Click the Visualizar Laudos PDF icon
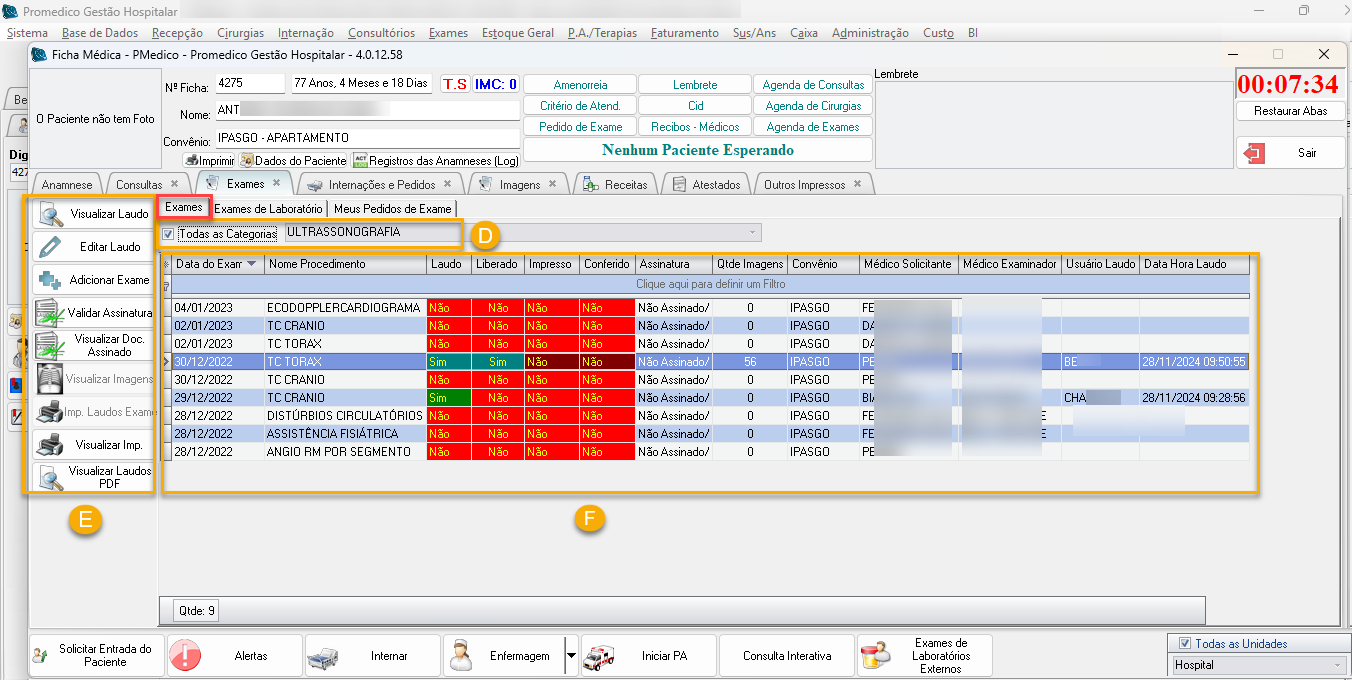 pyautogui.click(x=49, y=478)
